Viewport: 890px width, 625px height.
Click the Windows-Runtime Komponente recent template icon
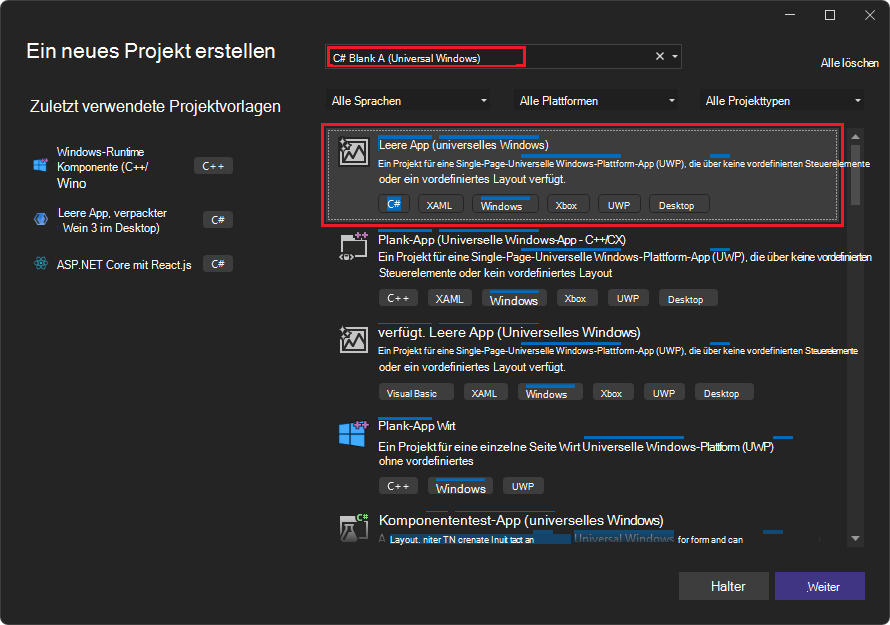point(41,166)
